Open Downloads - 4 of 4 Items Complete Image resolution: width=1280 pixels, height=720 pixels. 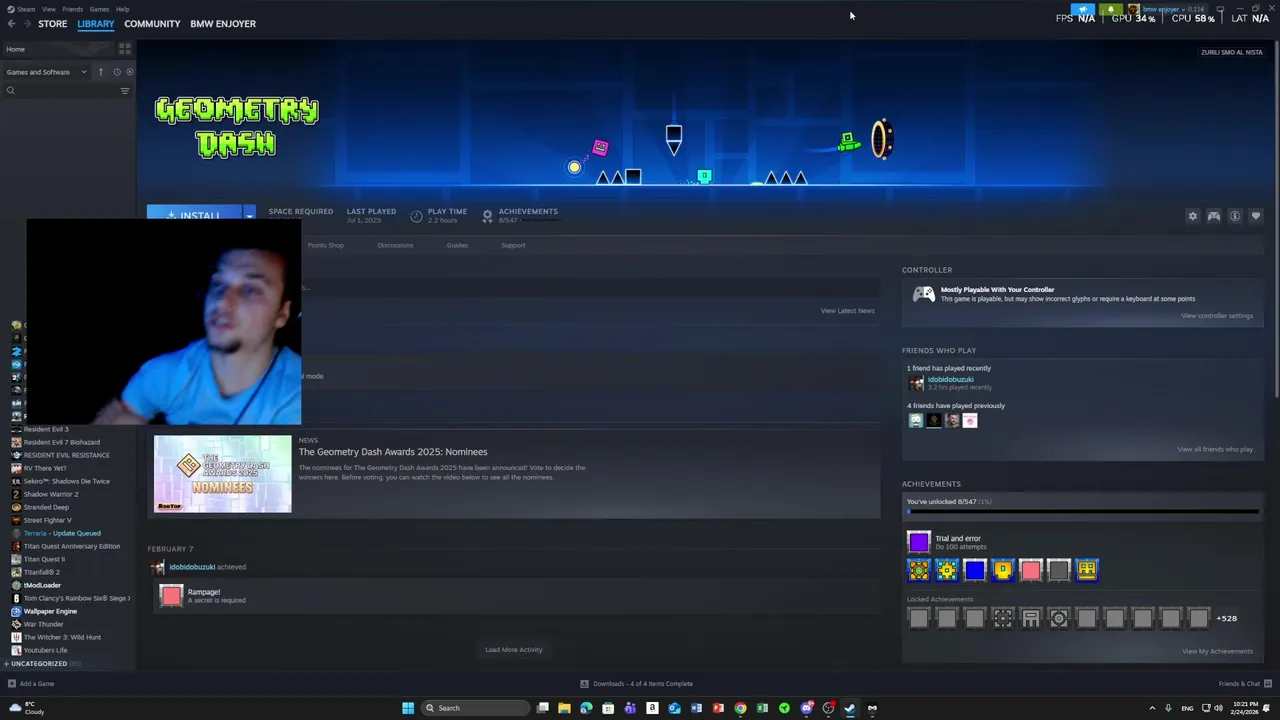pos(636,684)
